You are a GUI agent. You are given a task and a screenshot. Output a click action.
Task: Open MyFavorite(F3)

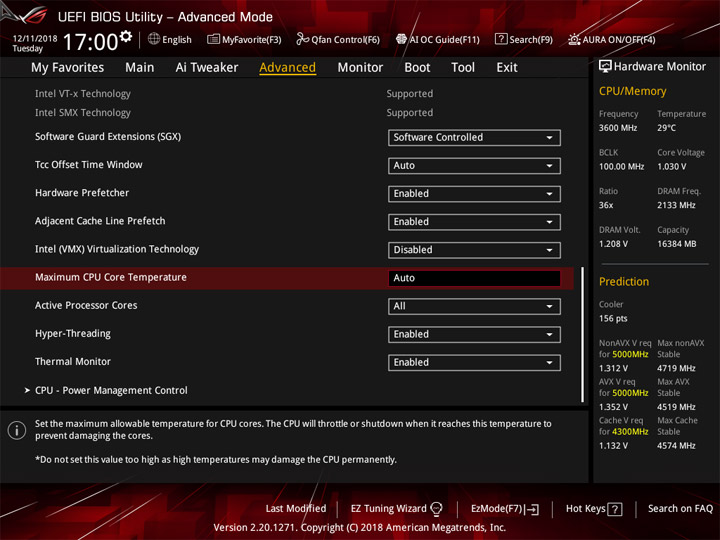pyautogui.click(x=244, y=39)
